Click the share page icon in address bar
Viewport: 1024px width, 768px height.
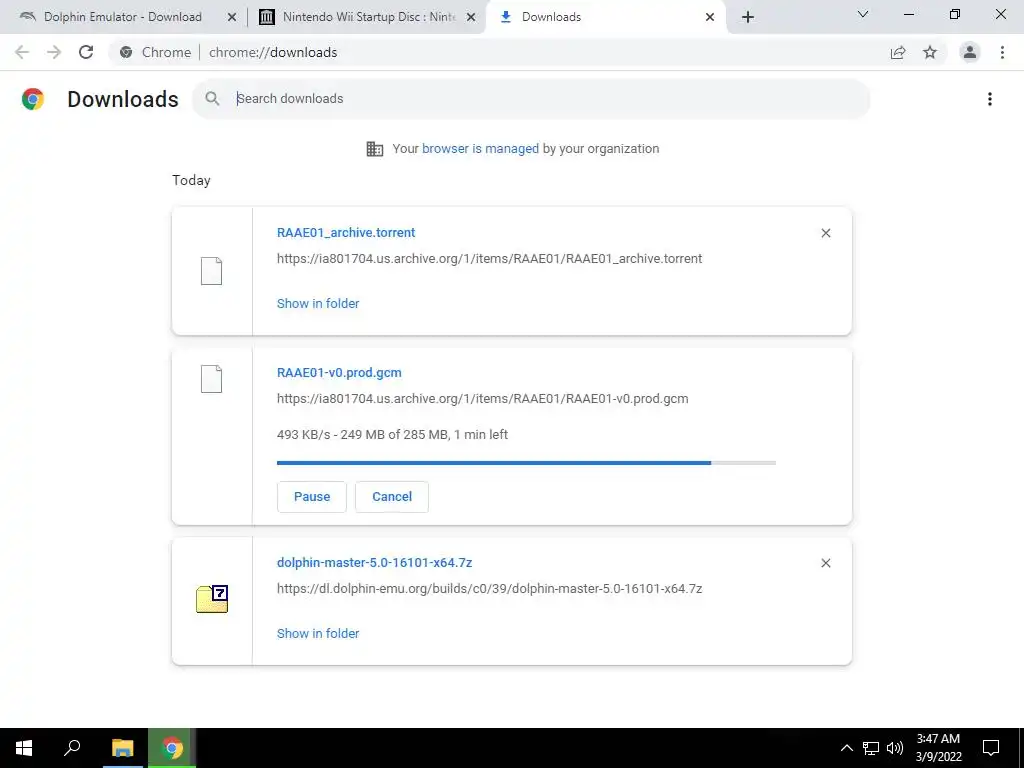pyautogui.click(x=898, y=53)
